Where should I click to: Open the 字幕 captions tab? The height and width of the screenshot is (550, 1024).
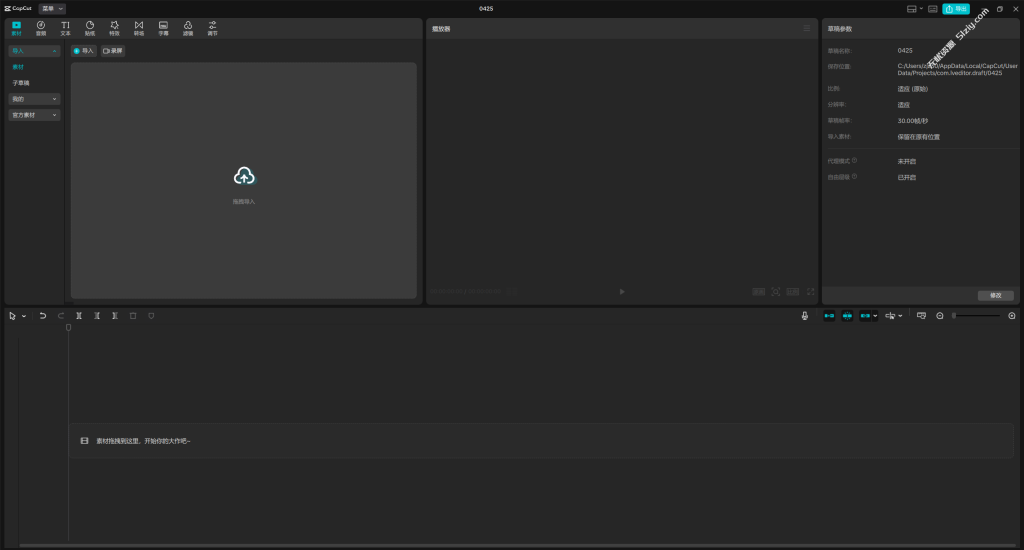163,28
